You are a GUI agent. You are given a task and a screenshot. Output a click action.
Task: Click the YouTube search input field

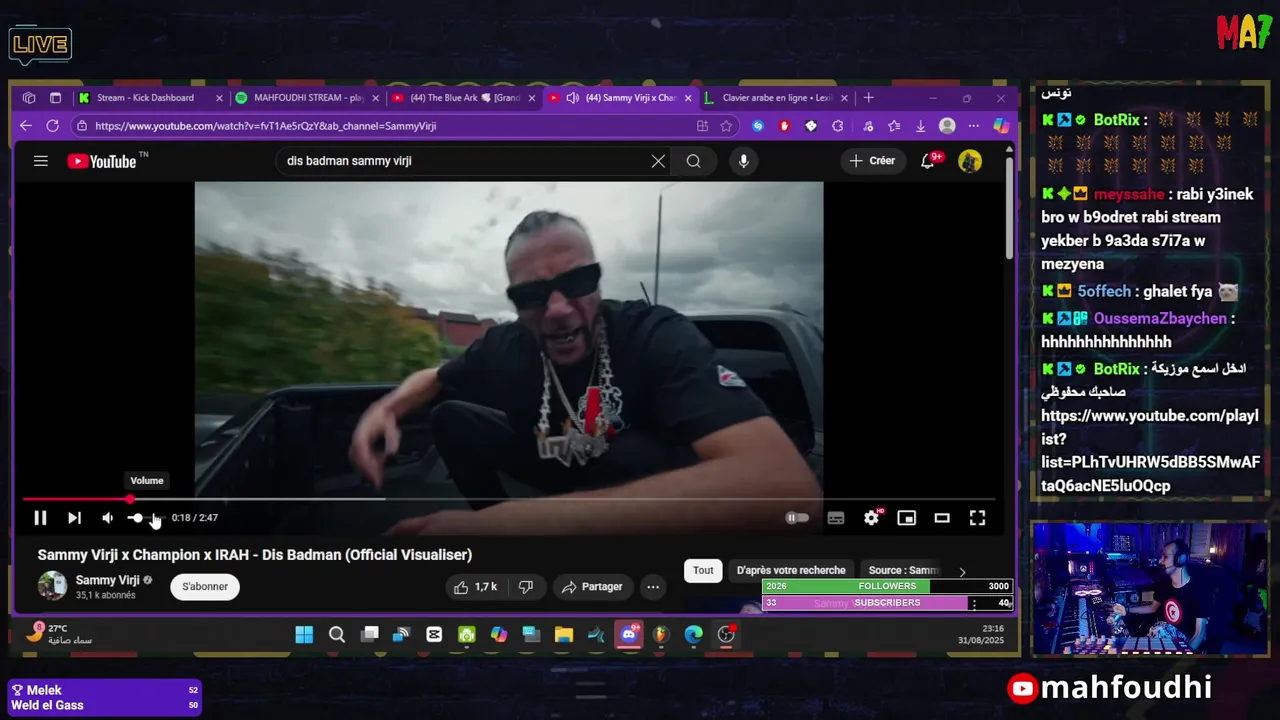coord(465,161)
